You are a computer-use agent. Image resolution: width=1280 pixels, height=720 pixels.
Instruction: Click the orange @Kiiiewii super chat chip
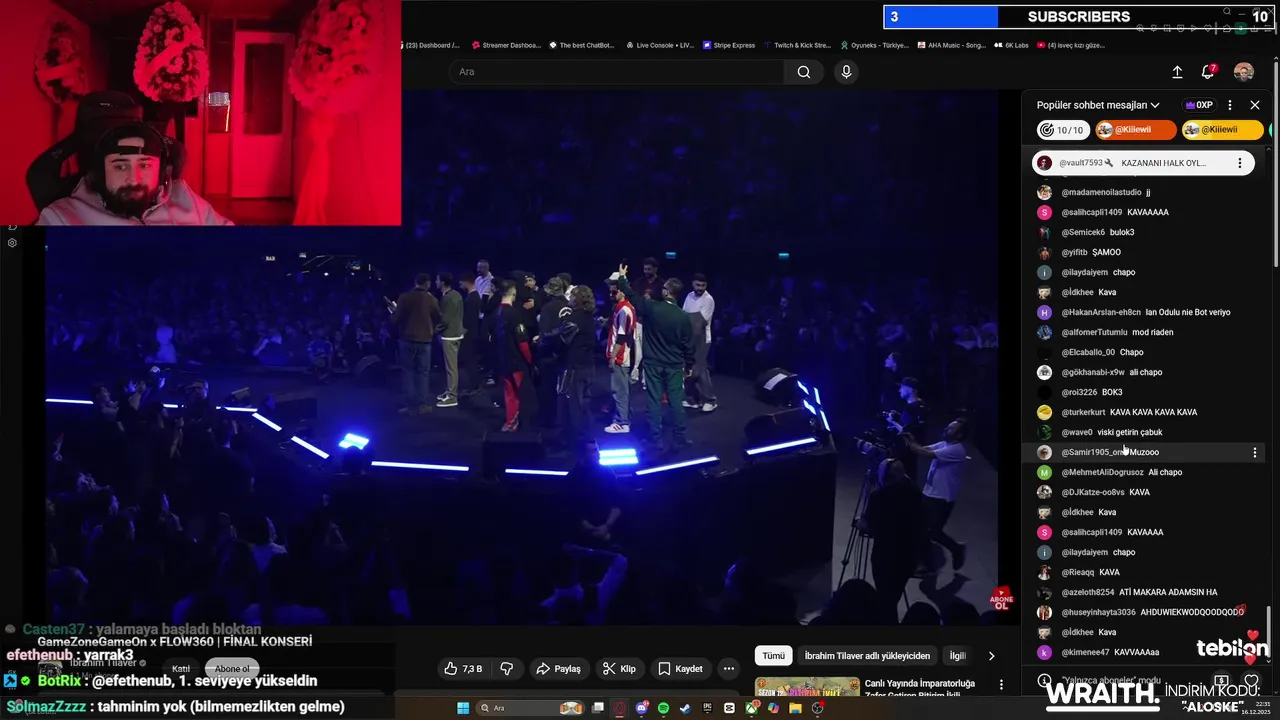pyautogui.click(x=1135, y=130)
